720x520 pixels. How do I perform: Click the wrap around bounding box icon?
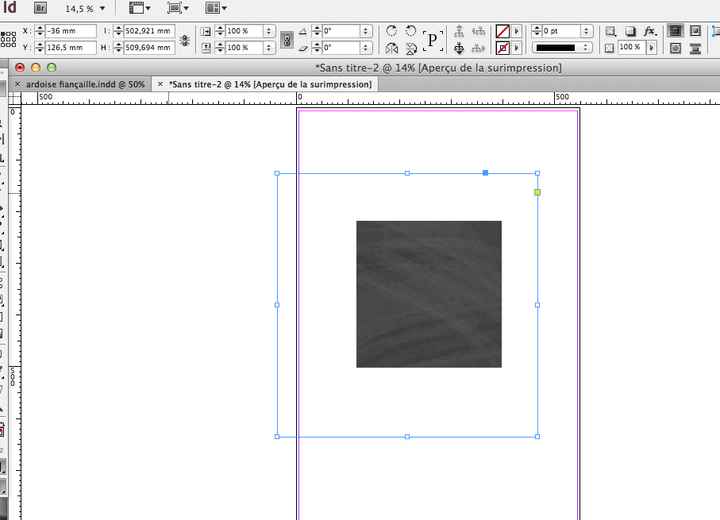click(x=695, y=31)
